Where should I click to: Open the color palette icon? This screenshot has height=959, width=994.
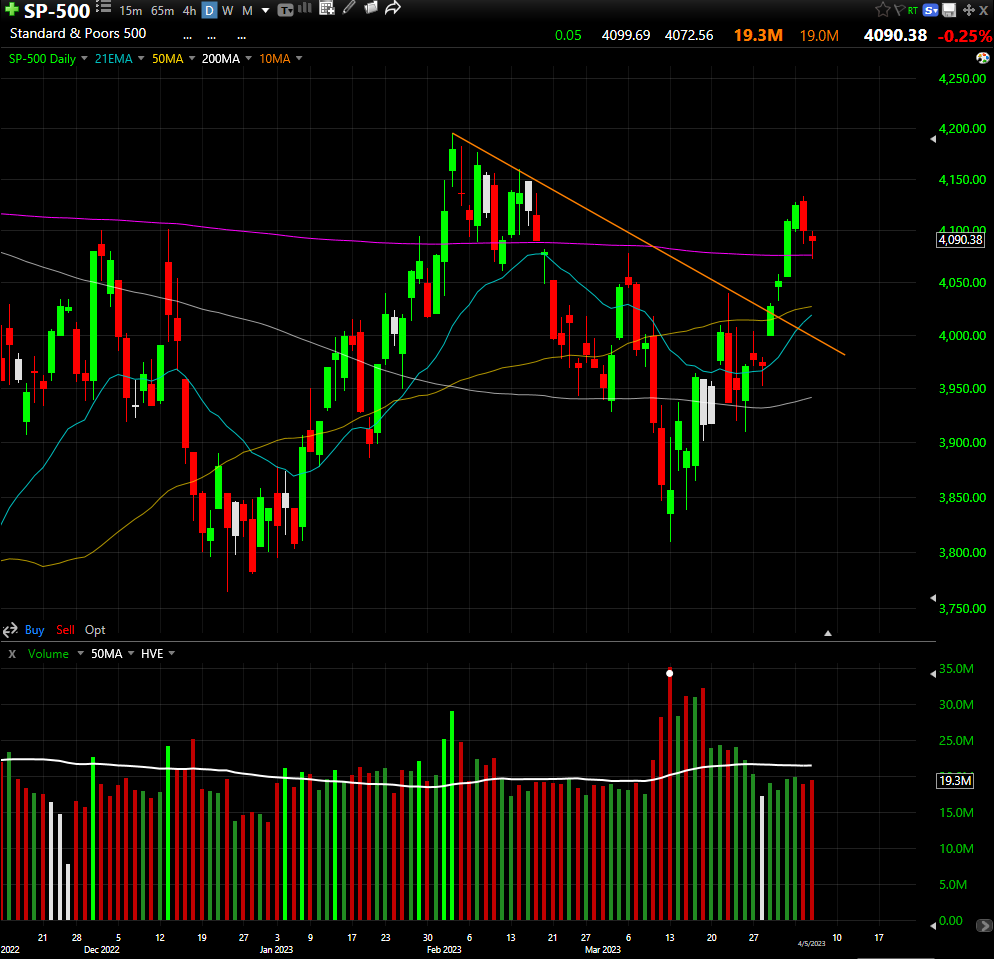983,58
